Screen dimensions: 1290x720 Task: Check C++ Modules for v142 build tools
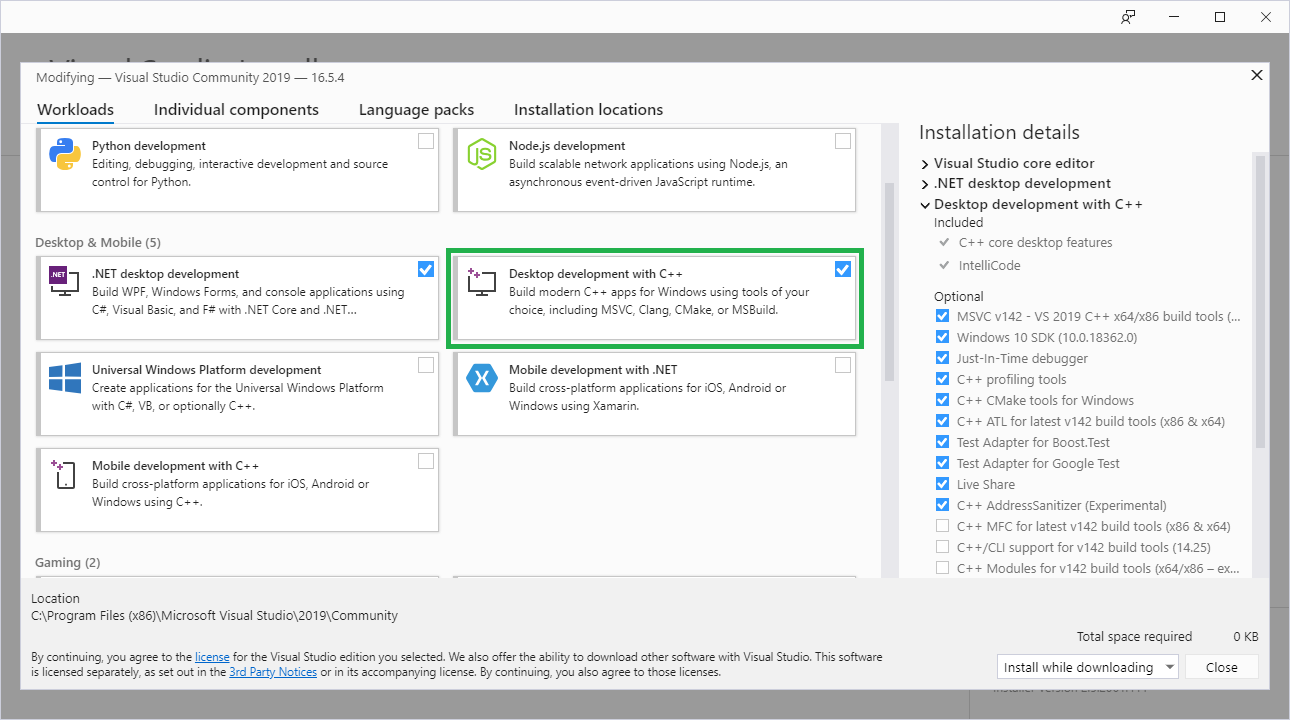pos(942,568)
